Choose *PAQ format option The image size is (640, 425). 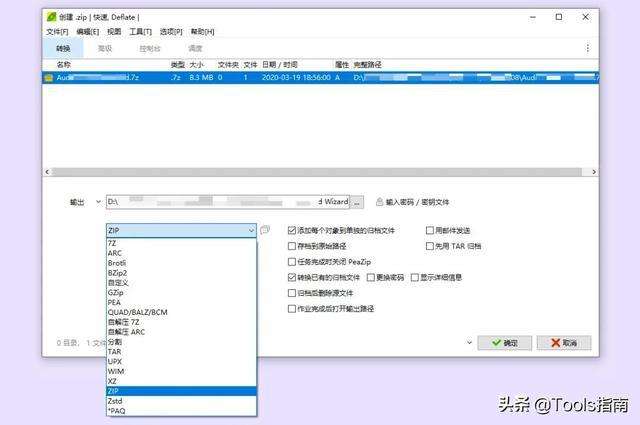pyautogui.click(x=181, y=411)
